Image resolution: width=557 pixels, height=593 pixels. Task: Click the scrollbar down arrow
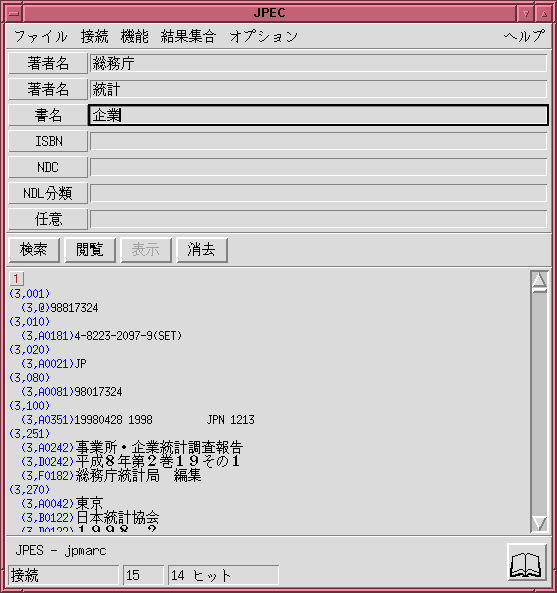(x=539, y=524)
